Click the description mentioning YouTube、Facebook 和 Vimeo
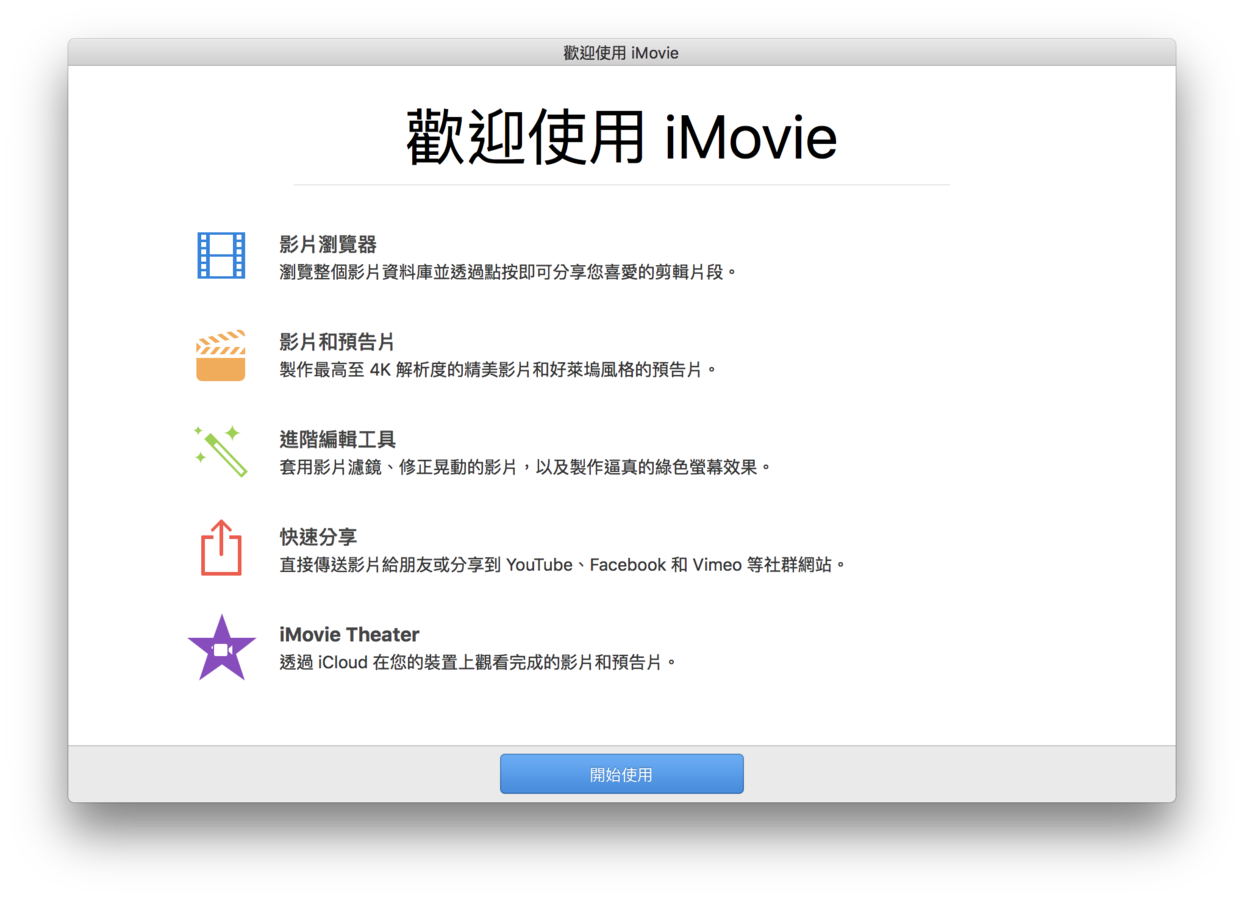Screen dimensions: 1244x900 pos(563,565)
